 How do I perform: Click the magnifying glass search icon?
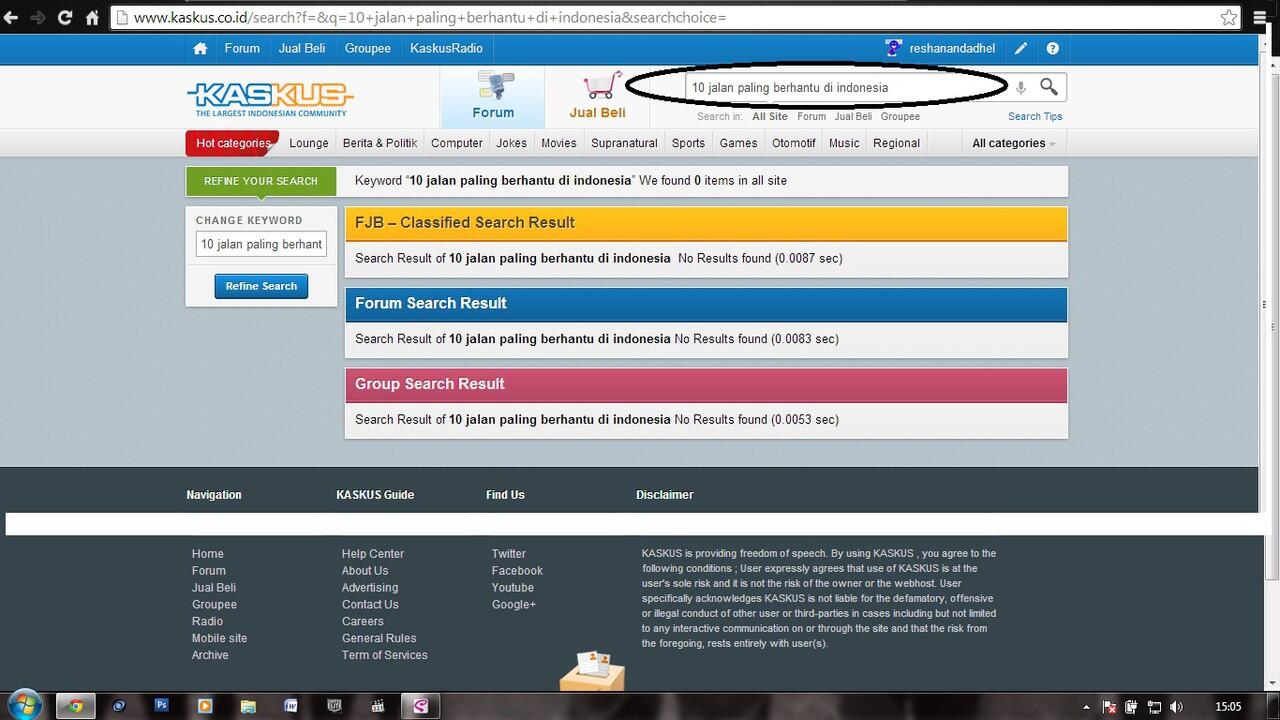1049,87
